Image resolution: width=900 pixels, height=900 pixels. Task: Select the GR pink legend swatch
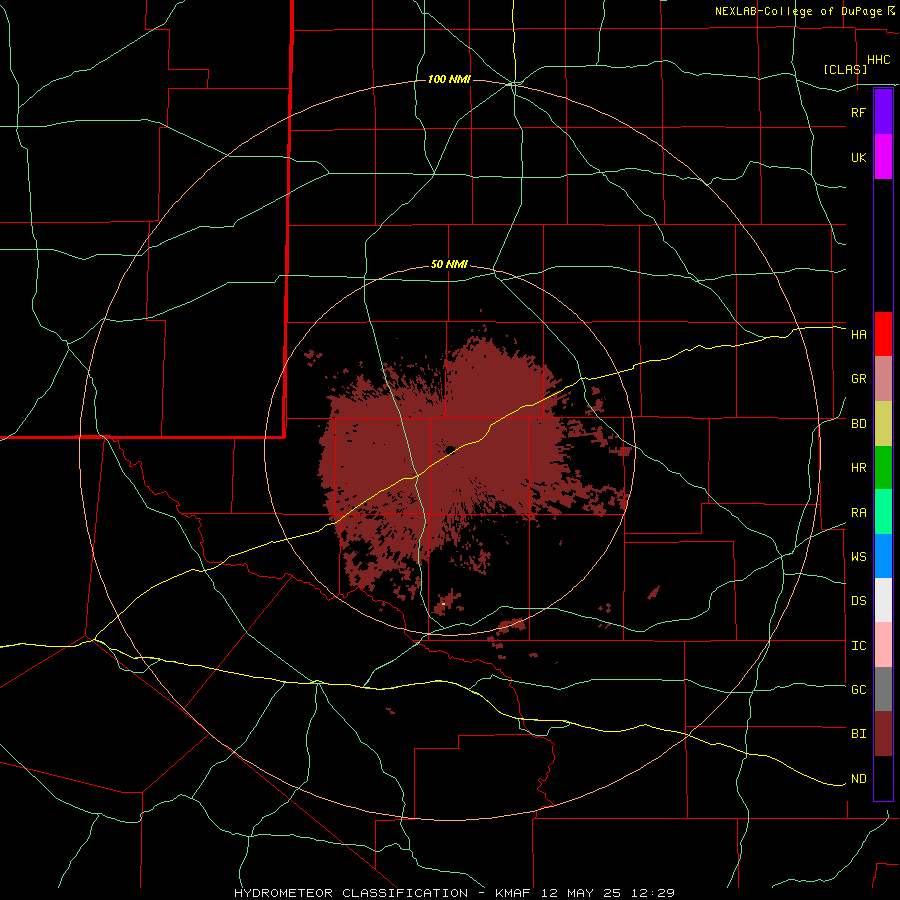point(883,379)
